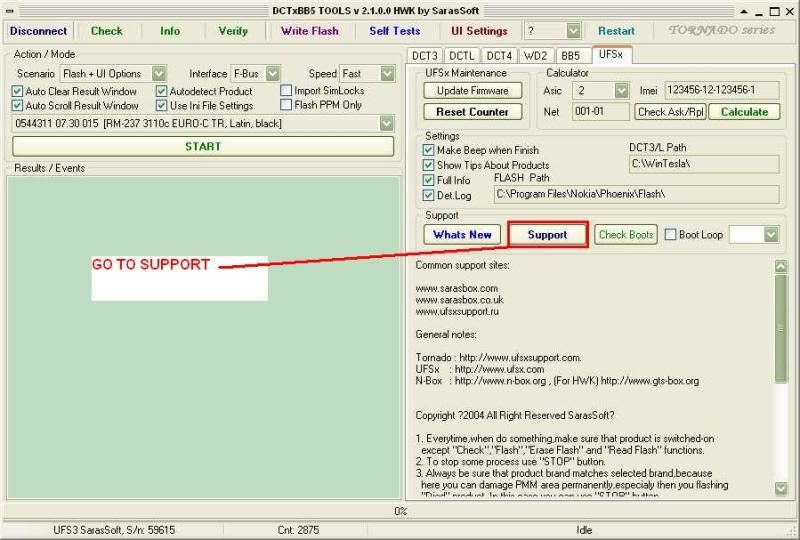Click the DCT3/L Path field
Viewport: 800px width, 540px height.
704,164
